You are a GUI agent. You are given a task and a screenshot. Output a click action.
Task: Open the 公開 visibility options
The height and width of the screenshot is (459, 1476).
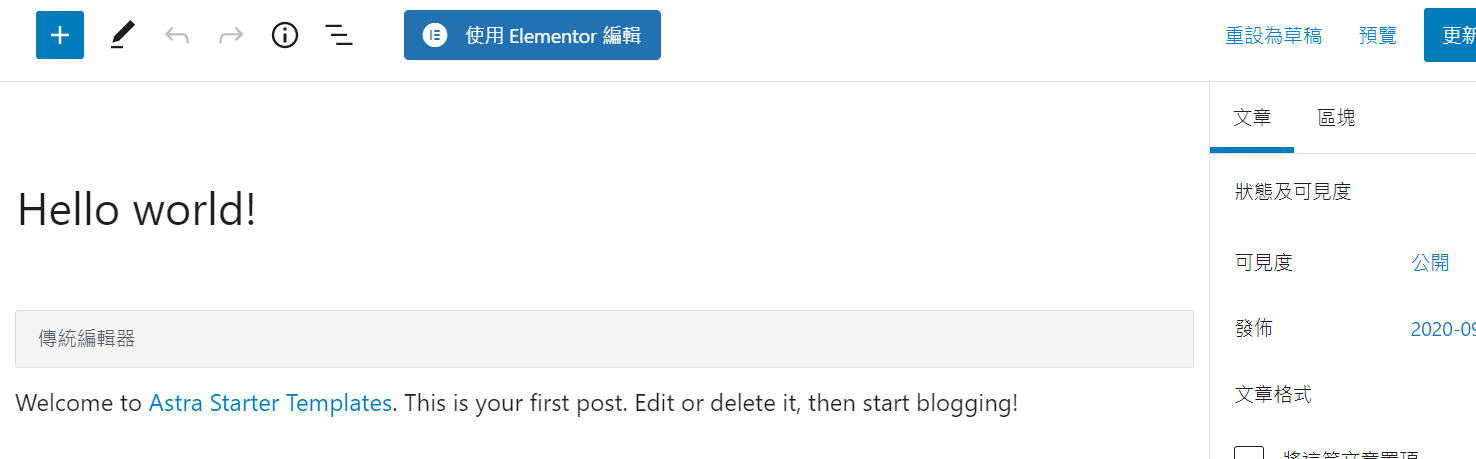coord(1430,263)
